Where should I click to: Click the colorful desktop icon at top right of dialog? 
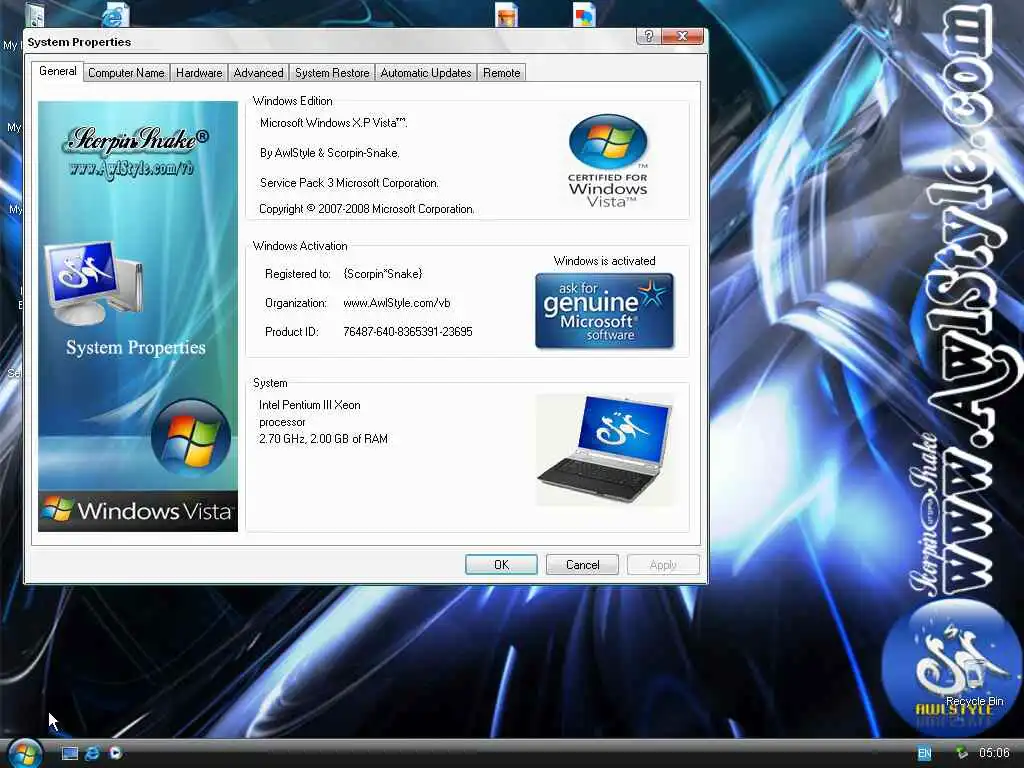[x=584, y=14]
